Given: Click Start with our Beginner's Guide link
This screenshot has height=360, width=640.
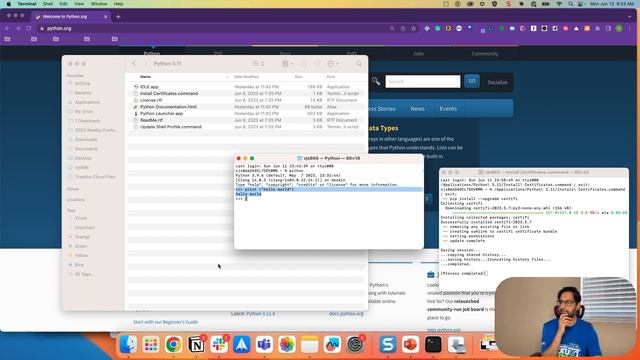Looking at the screenshot, I should pos(165,322).
